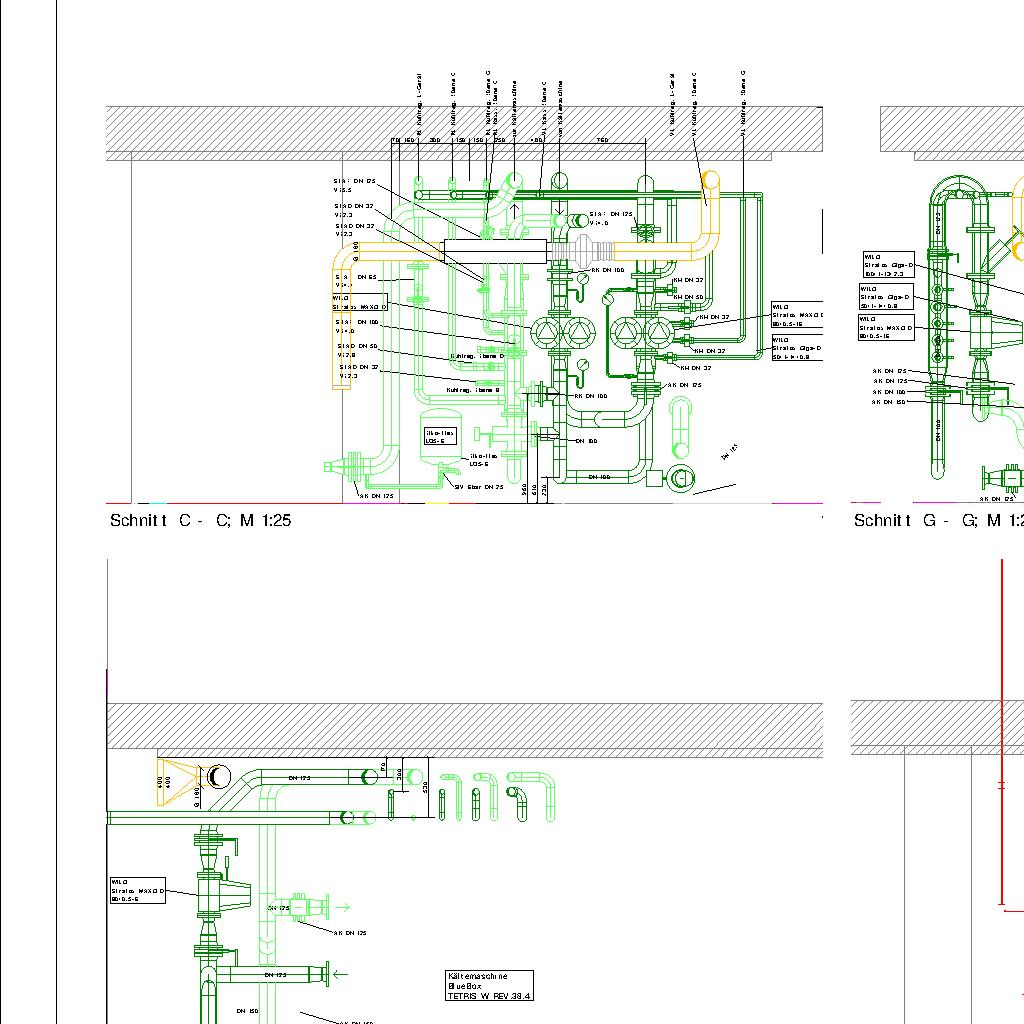Select the Iko-flex expansion vessel drawing

pos(439,436)
